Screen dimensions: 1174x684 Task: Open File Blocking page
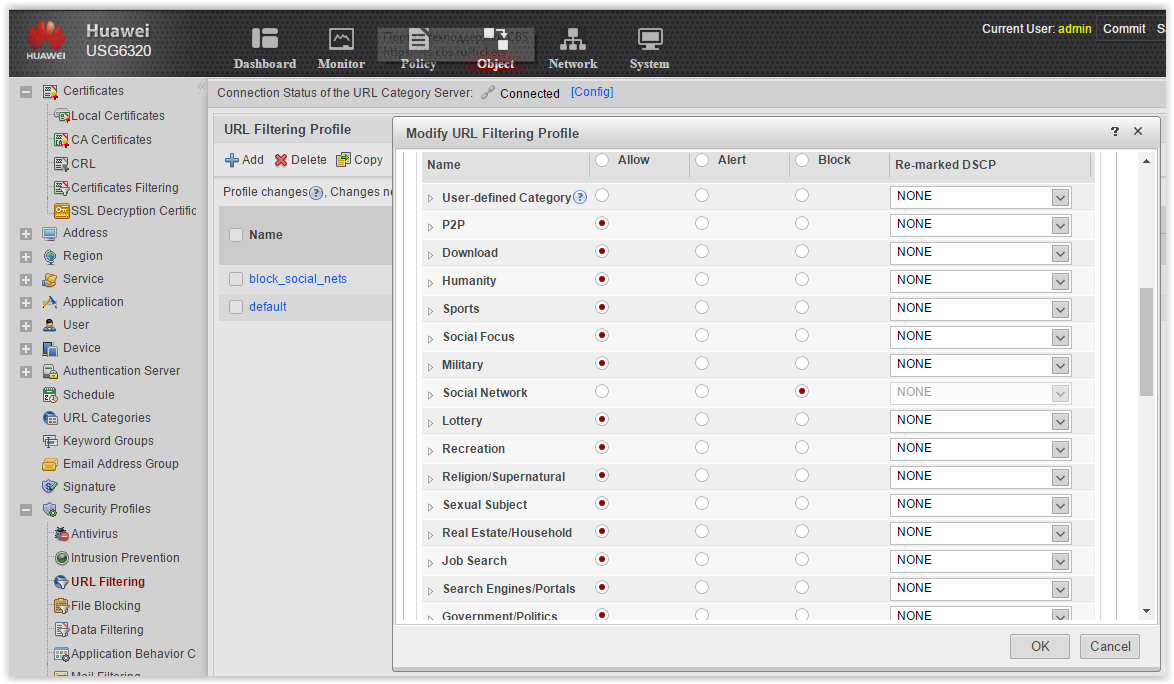(106, 605)
